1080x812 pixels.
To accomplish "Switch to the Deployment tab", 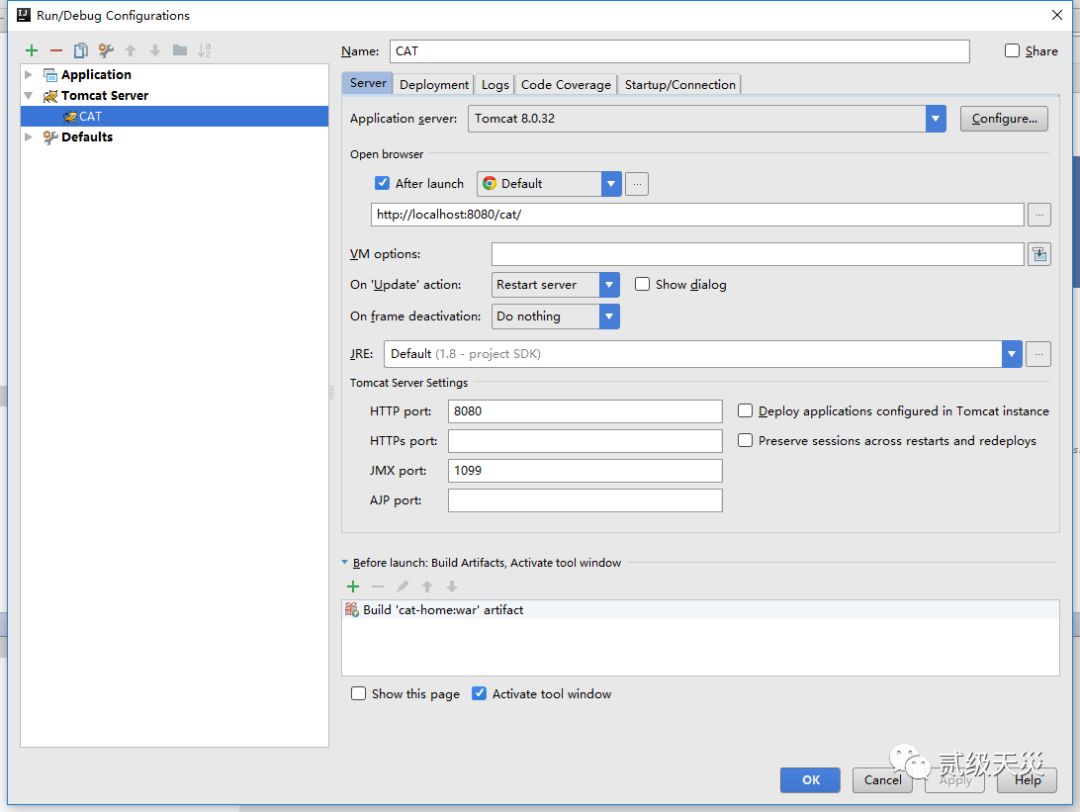I will point(434,85).
